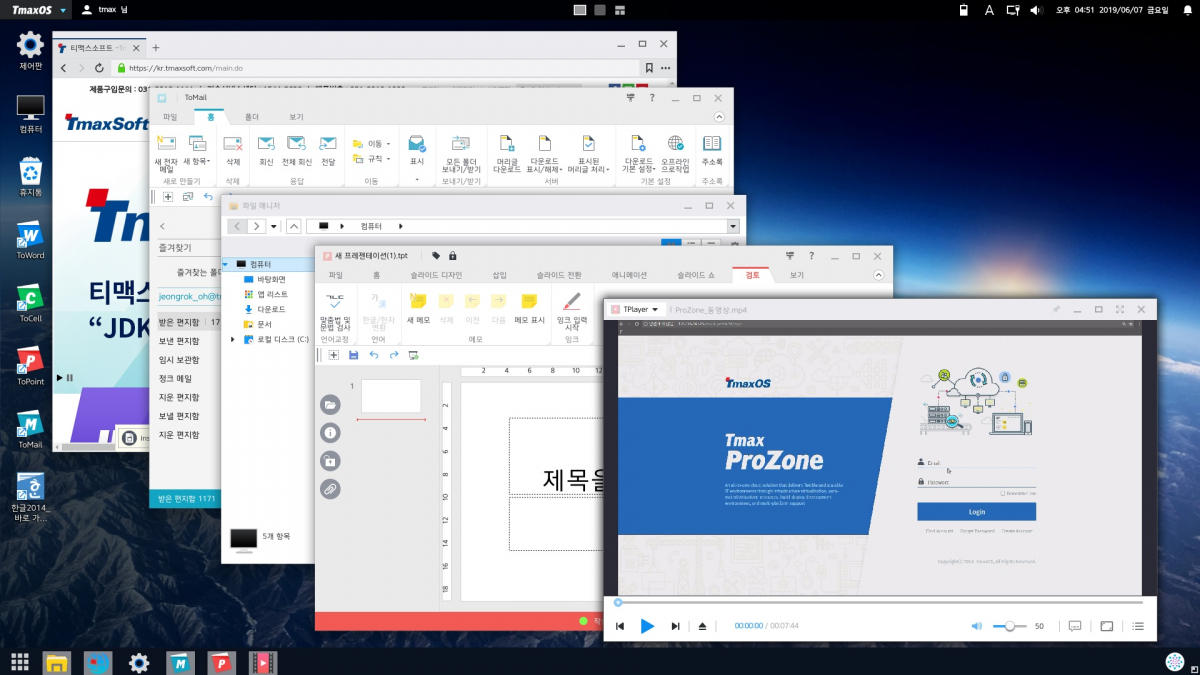Open ToPoint from the bottom taskbar
The width and height of the screenshot is (1200, 675).
click(x=222, y=662)
